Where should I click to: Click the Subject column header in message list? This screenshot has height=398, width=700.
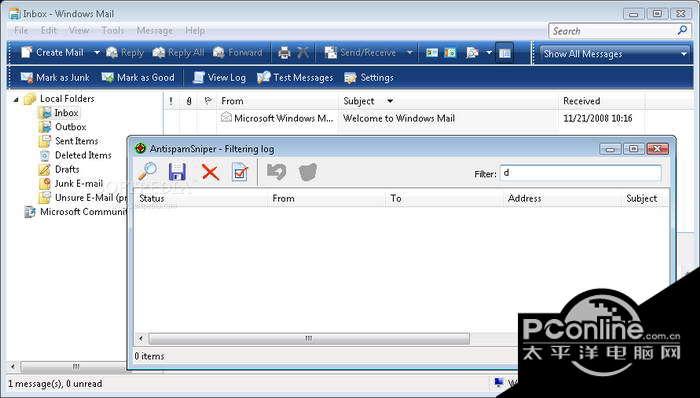(x=448, y=101)
